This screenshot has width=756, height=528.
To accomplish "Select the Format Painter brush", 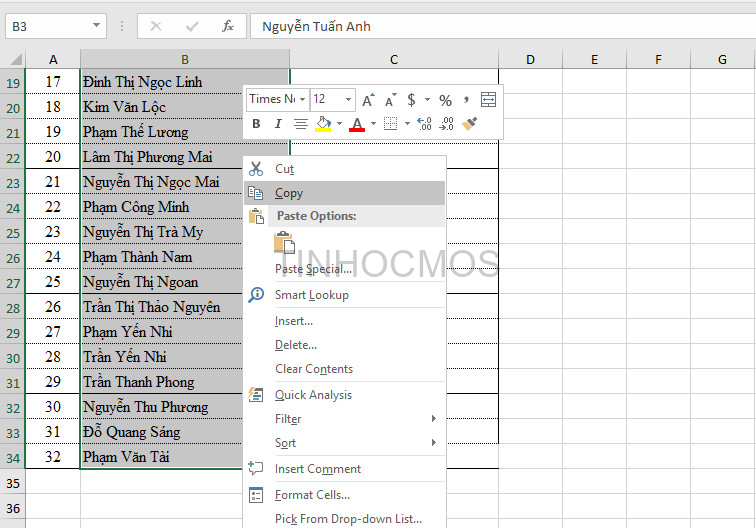I will pos(469,124).
